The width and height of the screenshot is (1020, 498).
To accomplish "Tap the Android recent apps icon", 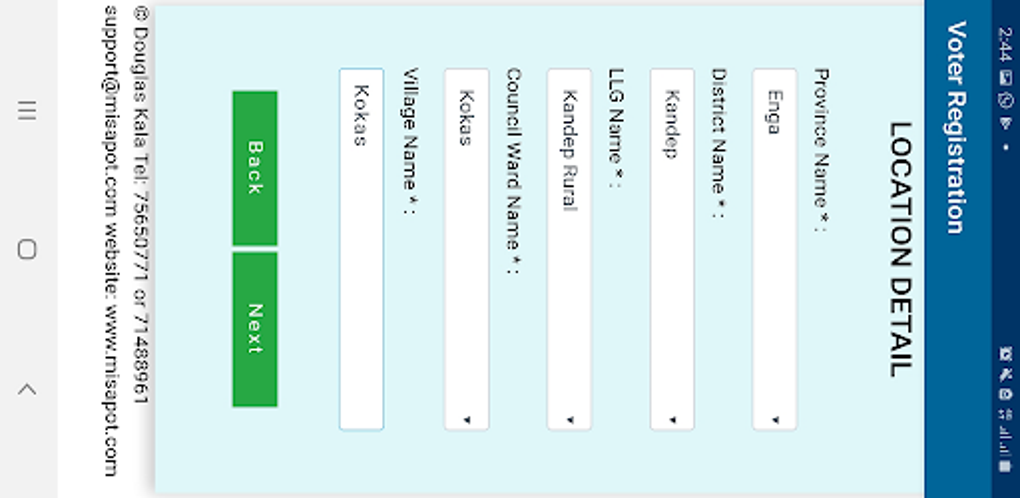I will [x=27, y=110].
